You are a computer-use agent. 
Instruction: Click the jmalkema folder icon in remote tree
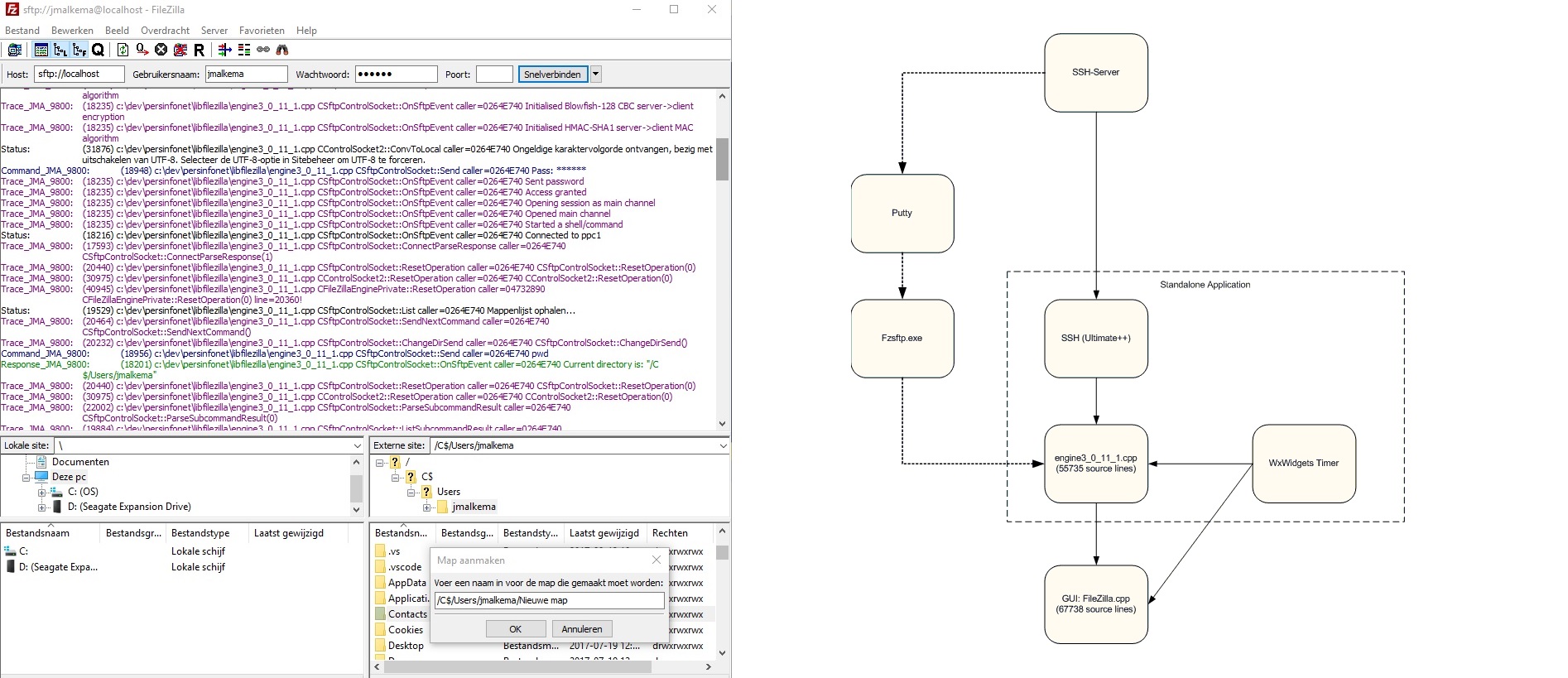click(443, 507)
